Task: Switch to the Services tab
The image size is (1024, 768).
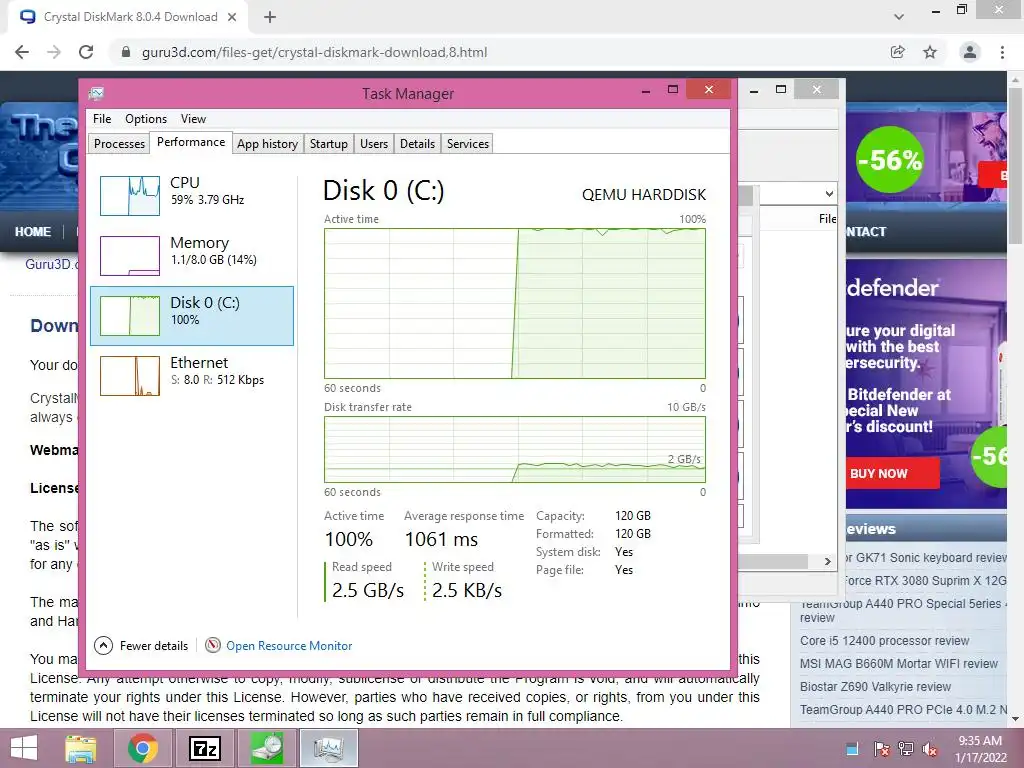Action: click(468, 144)
